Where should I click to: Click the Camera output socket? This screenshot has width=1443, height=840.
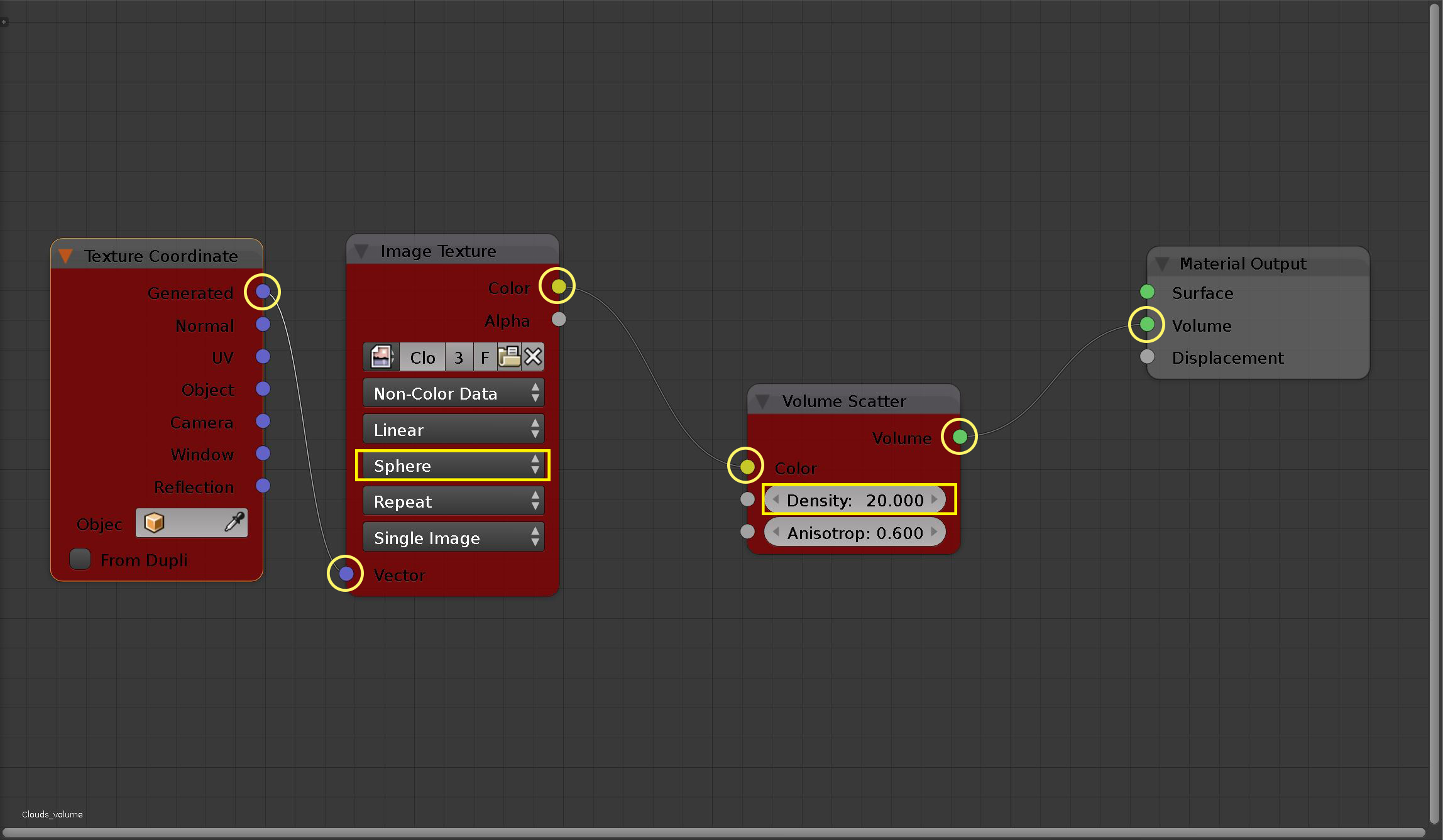263,421
